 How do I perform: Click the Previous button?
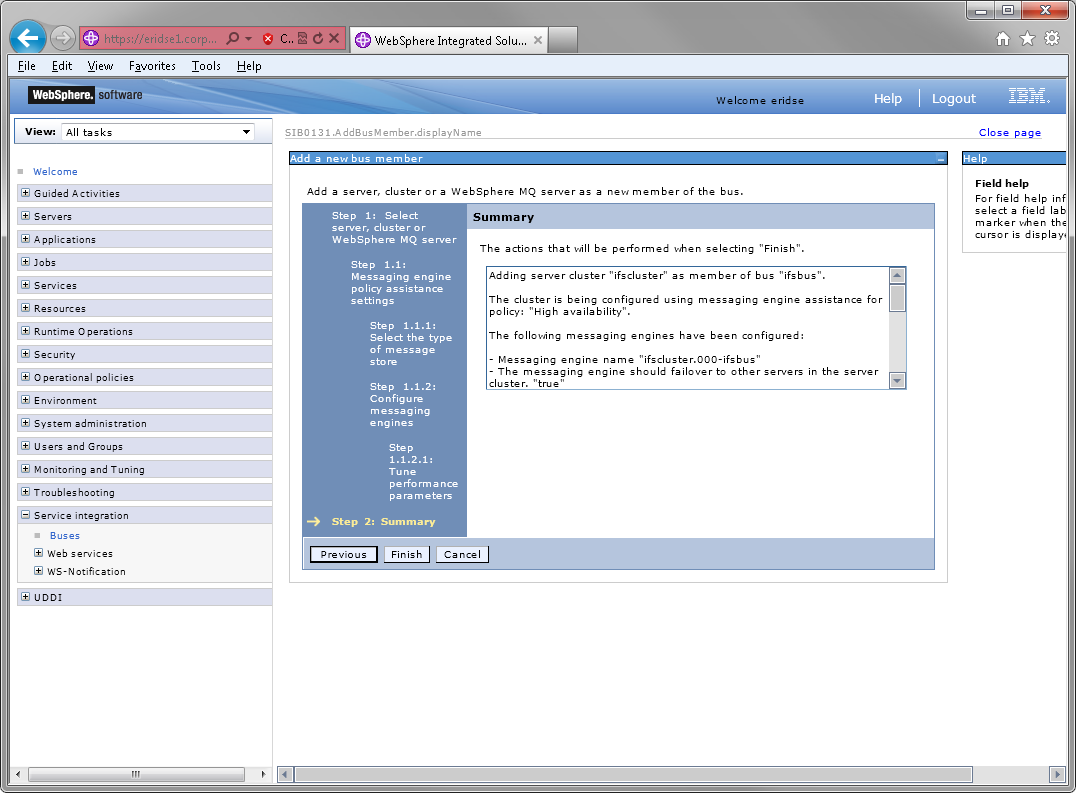[343, 554]
